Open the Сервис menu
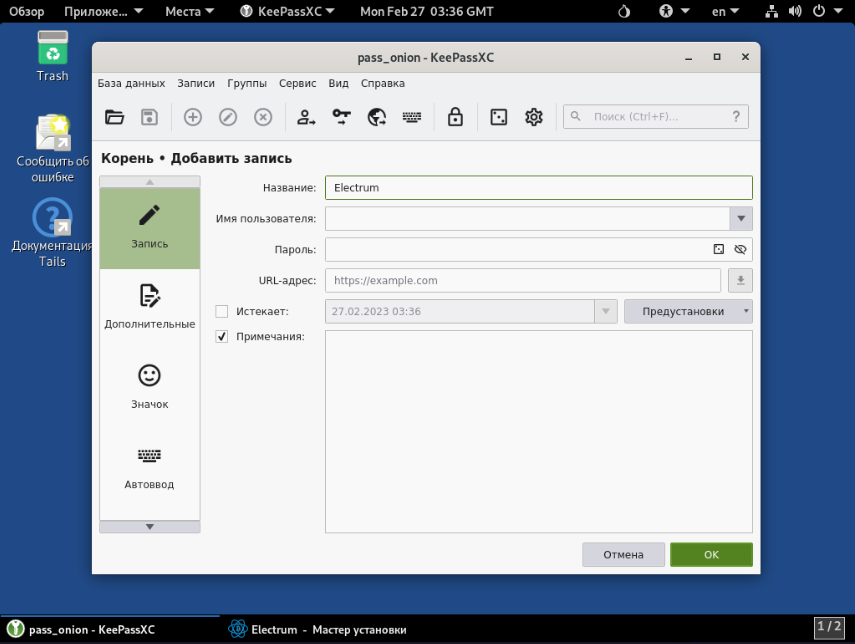This screenshot has height=644, width=855. point(297,84)
